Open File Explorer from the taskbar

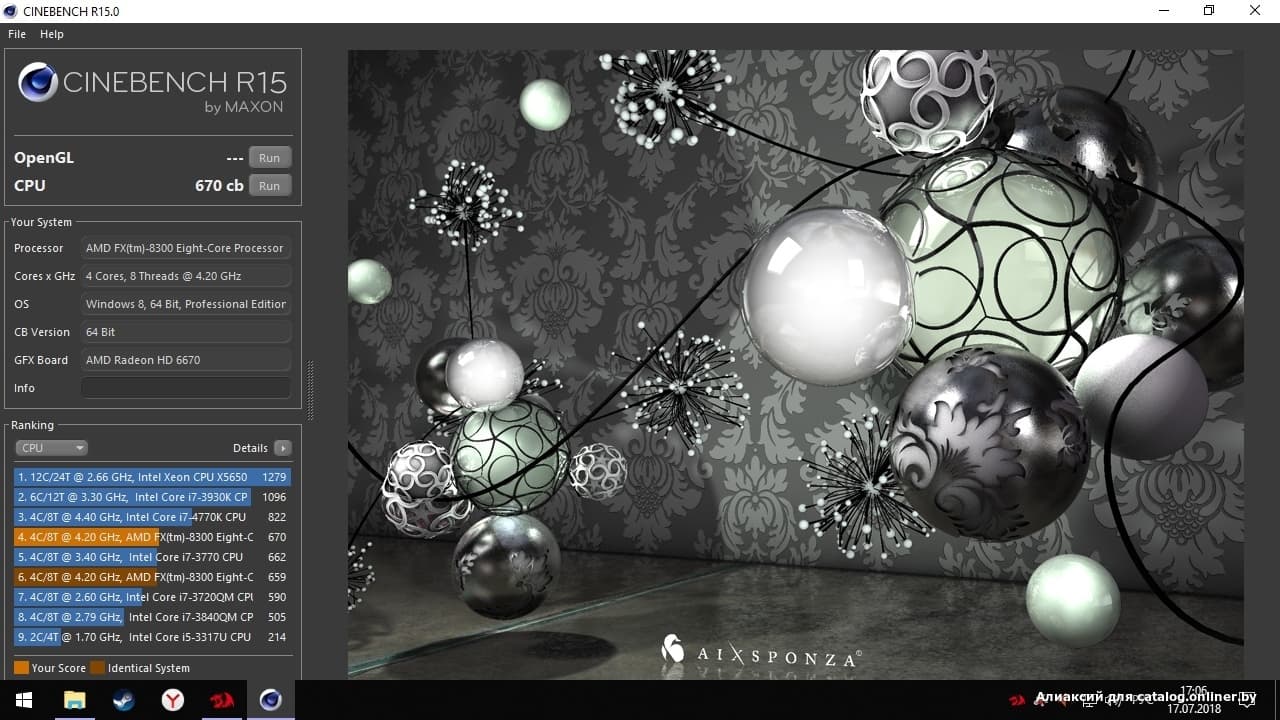(x=75, y=700)
